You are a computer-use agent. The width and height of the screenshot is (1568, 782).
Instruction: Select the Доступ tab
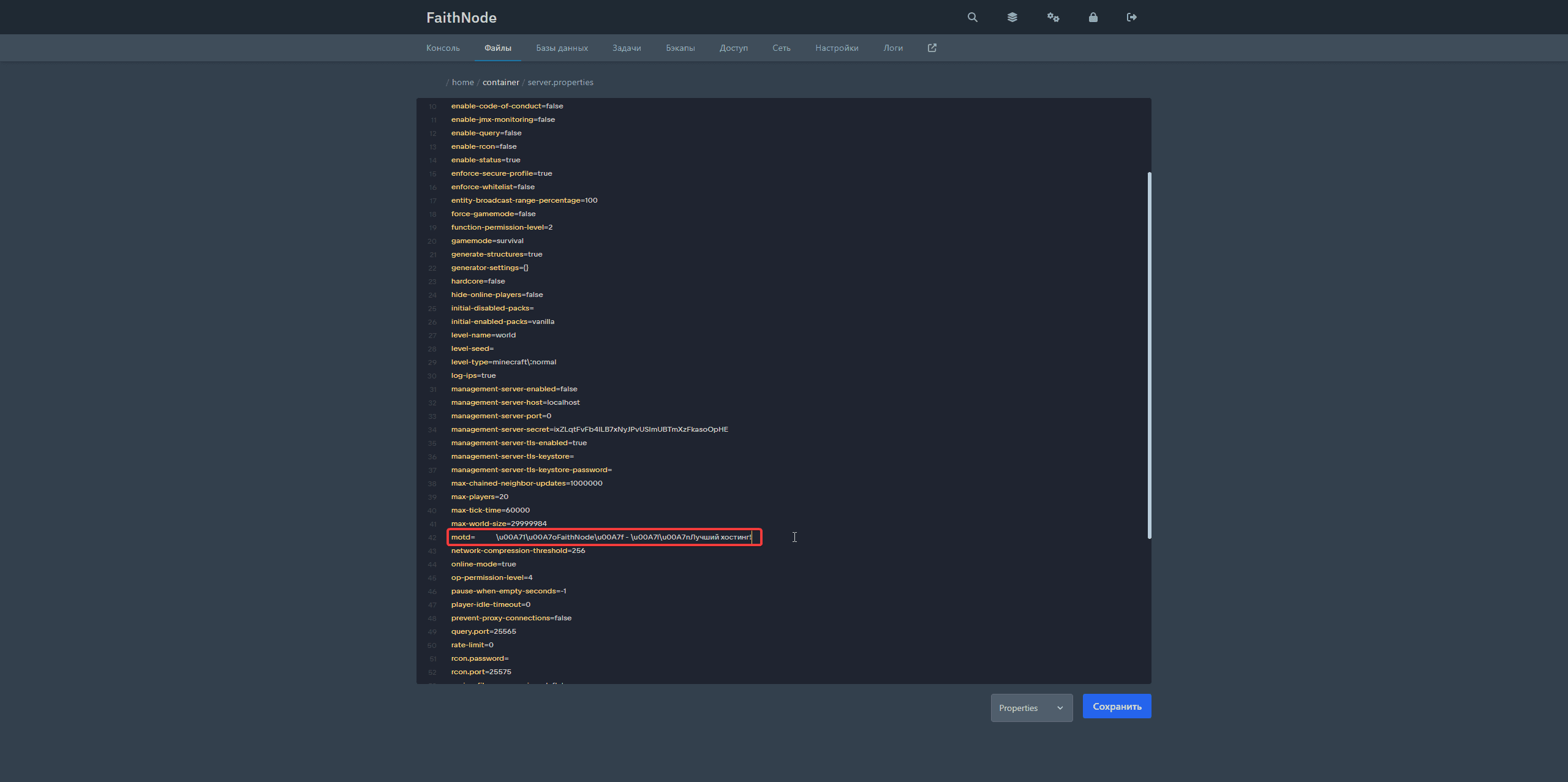[733, 48]
